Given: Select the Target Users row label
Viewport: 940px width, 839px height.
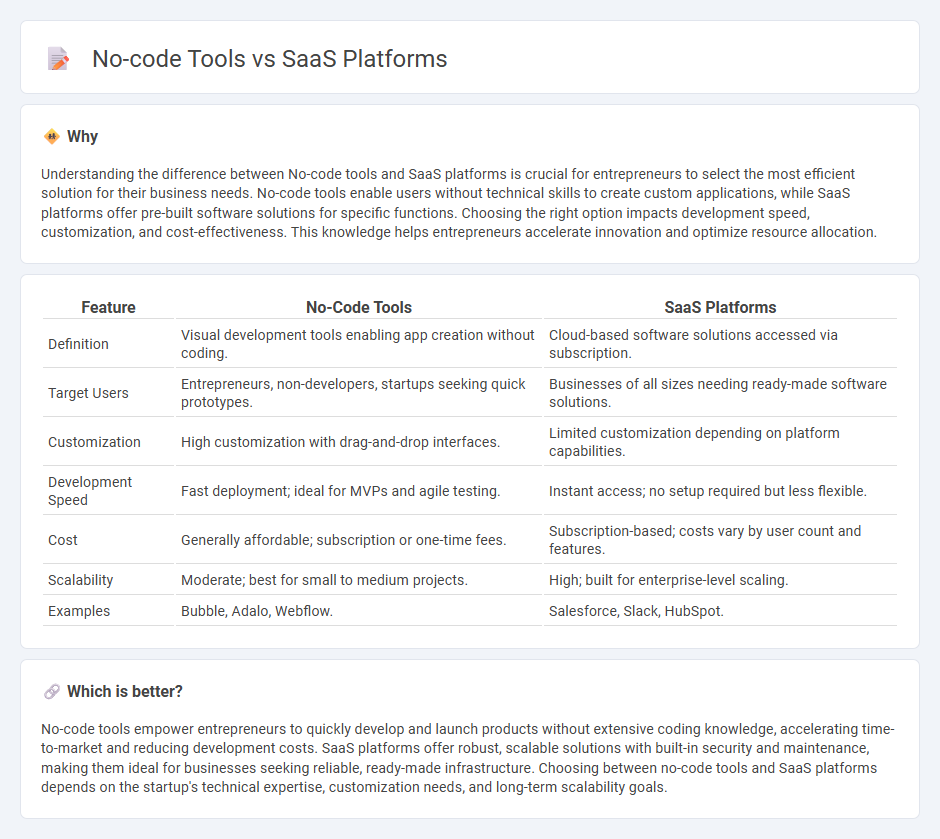Looking at the screenshot, I should point(88,393).
